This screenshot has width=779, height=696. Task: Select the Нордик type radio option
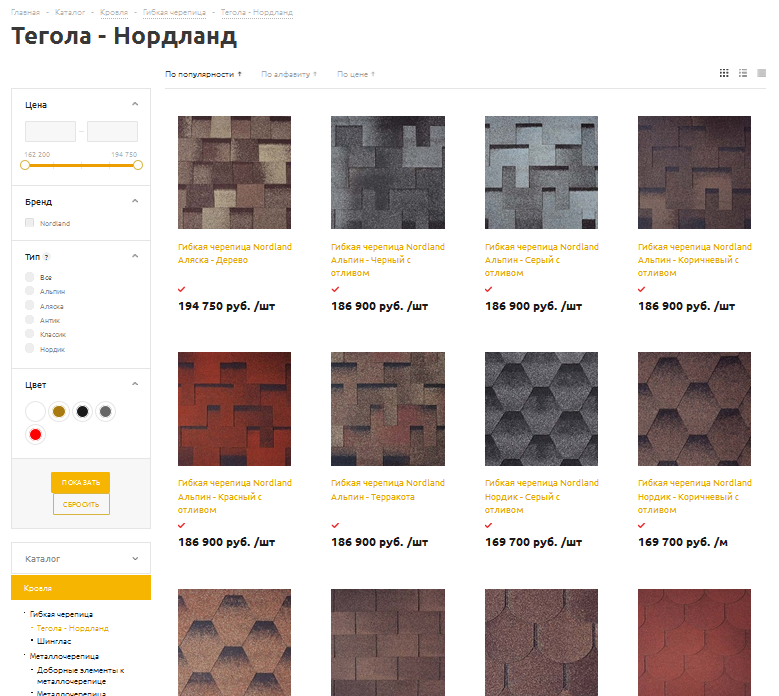(30, 348)
